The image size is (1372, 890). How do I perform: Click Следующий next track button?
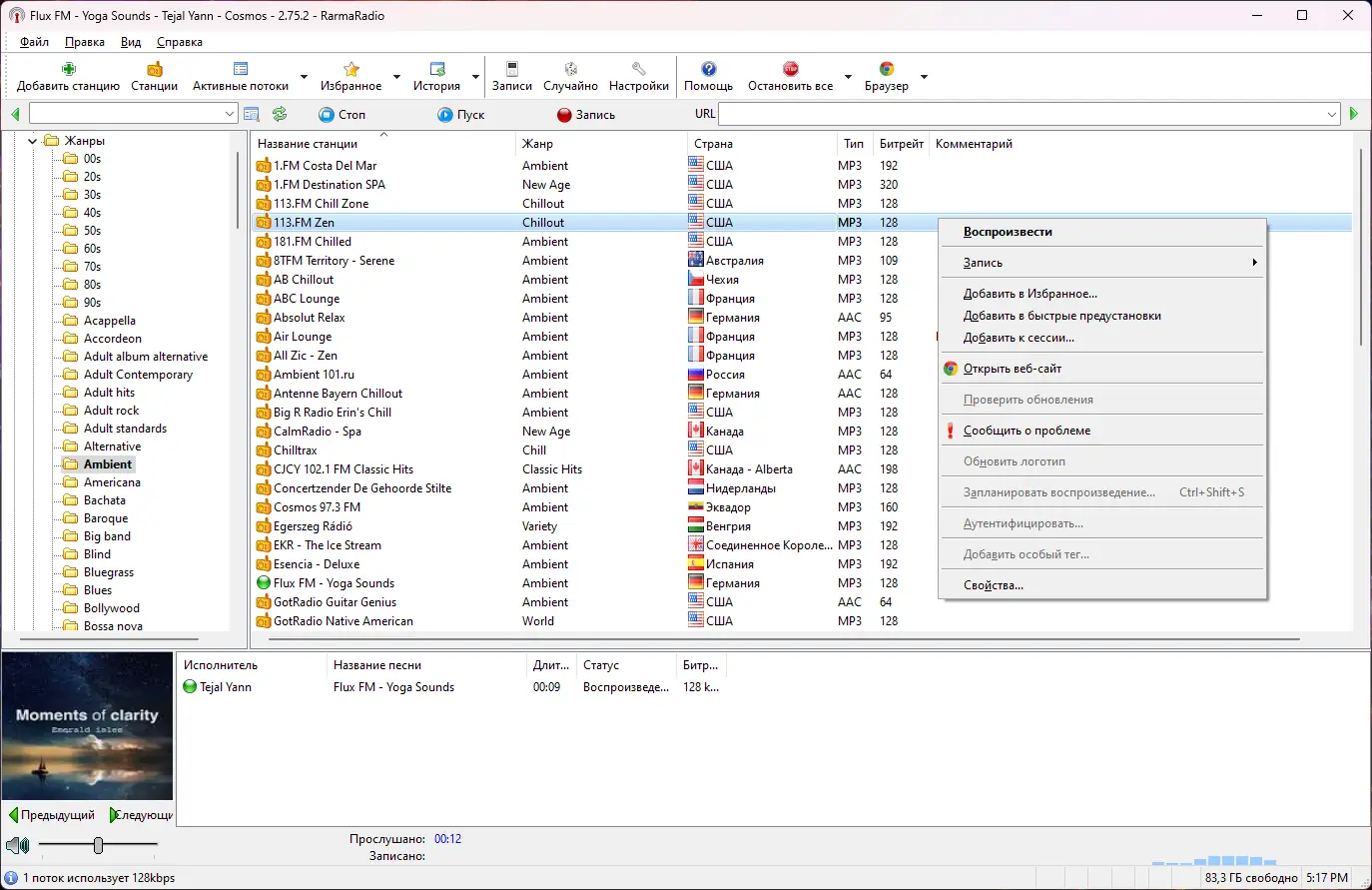coord(141,815)
